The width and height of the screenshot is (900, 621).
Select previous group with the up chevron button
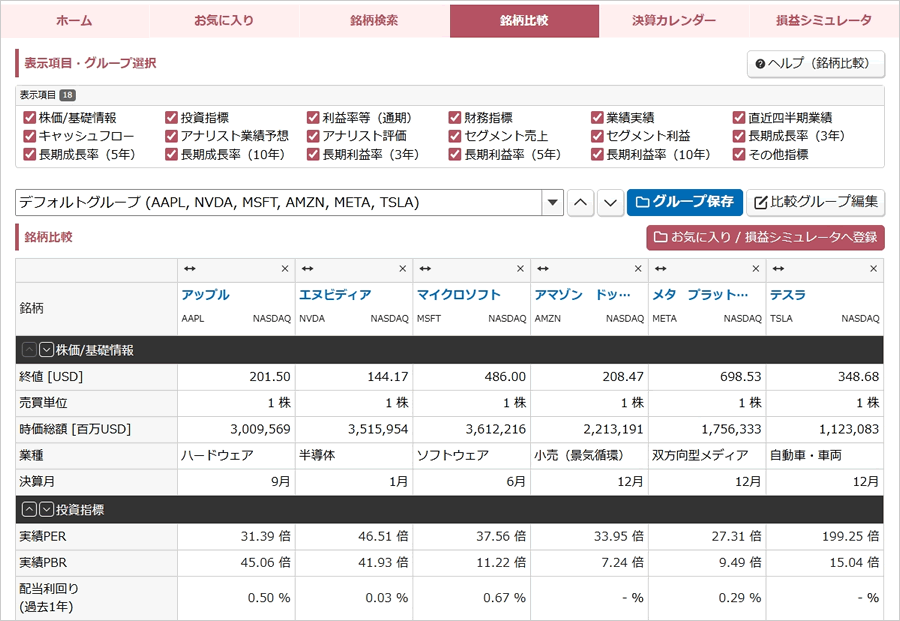(x=580, y=203)
